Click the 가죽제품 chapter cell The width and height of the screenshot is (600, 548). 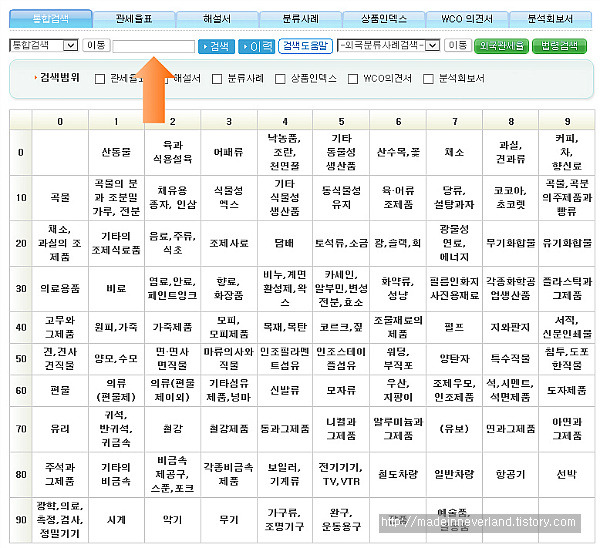(x=173, y=327)
